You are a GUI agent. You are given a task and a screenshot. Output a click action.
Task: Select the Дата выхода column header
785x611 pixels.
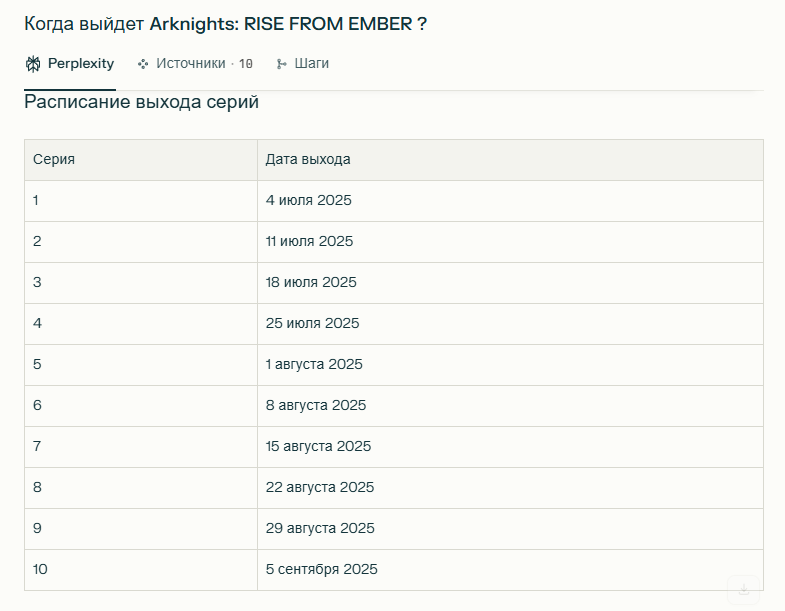pyautogui.click(x=511, y=160)
